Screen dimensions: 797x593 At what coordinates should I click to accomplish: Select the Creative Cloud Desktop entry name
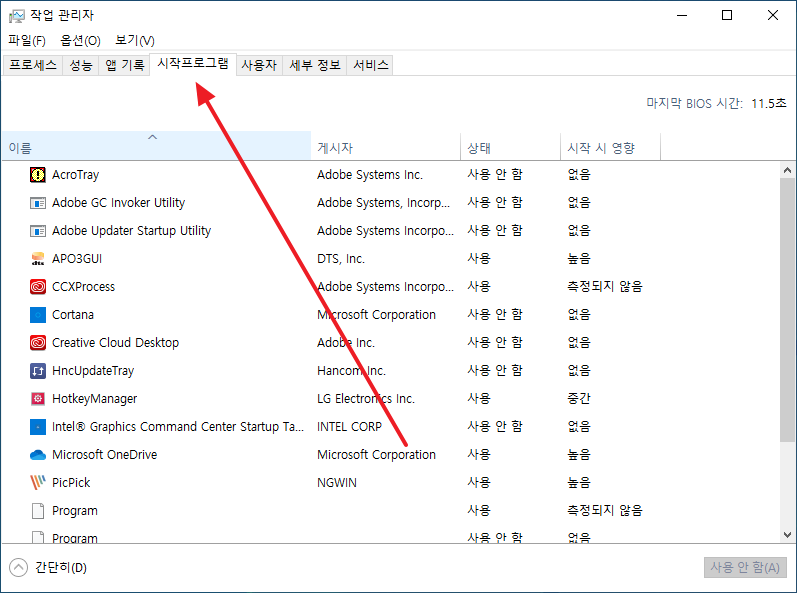click(x=115, y=343)
